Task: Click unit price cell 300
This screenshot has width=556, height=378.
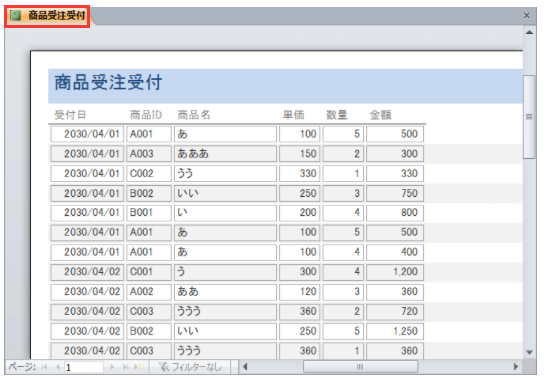Action: [300, 272]
